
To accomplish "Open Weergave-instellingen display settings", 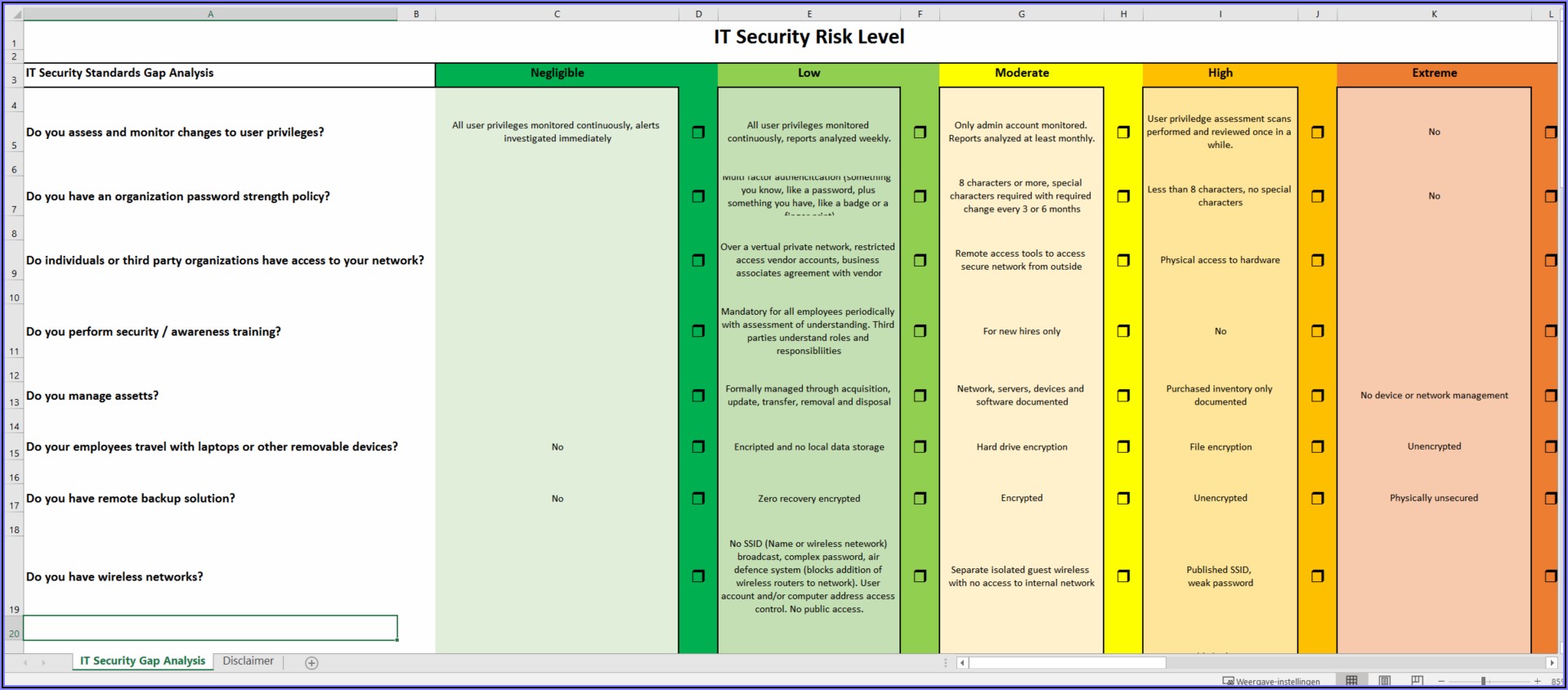I will [1270, 681].
